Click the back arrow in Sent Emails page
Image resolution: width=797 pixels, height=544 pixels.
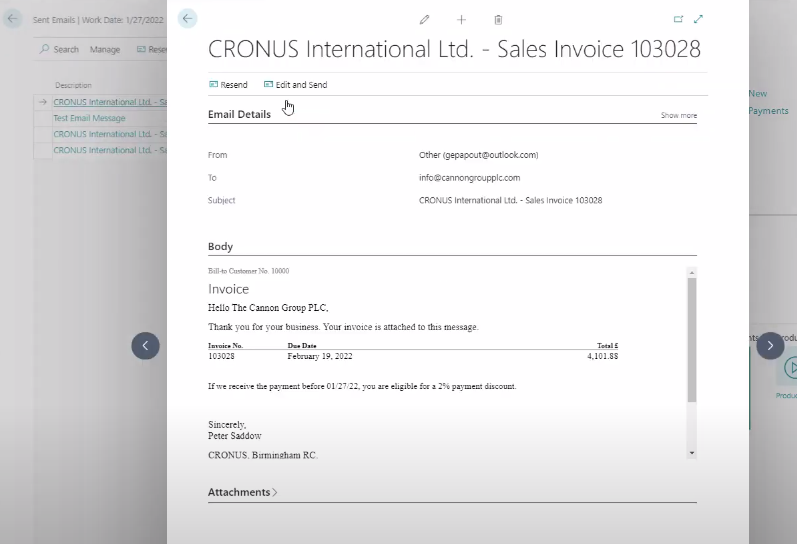pos(13,19)
